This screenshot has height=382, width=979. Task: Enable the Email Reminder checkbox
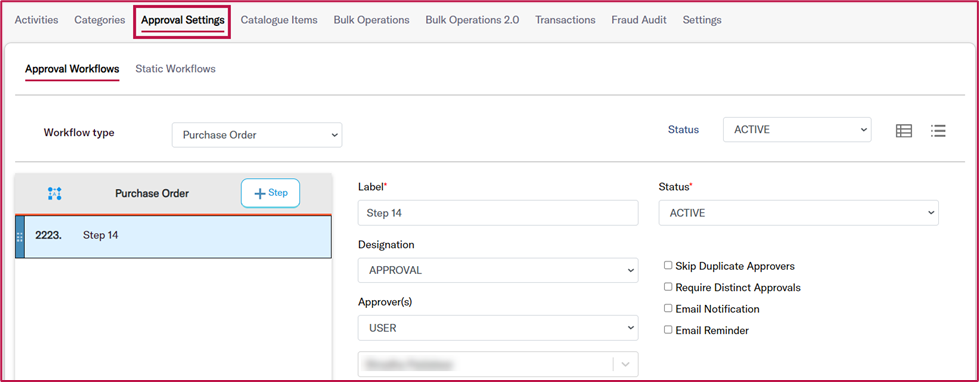tap(668, 330)
